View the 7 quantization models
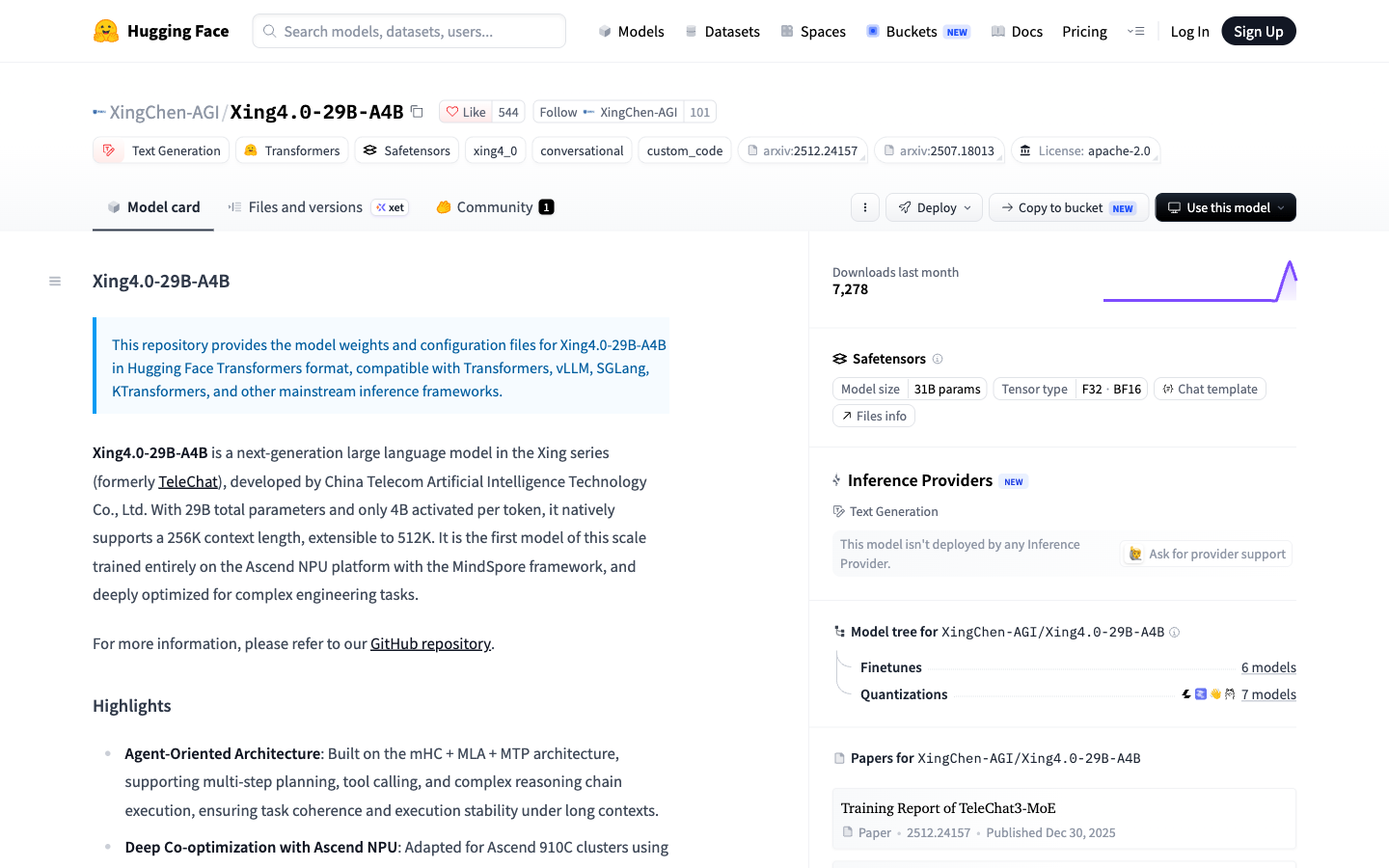 point(1268,694)
